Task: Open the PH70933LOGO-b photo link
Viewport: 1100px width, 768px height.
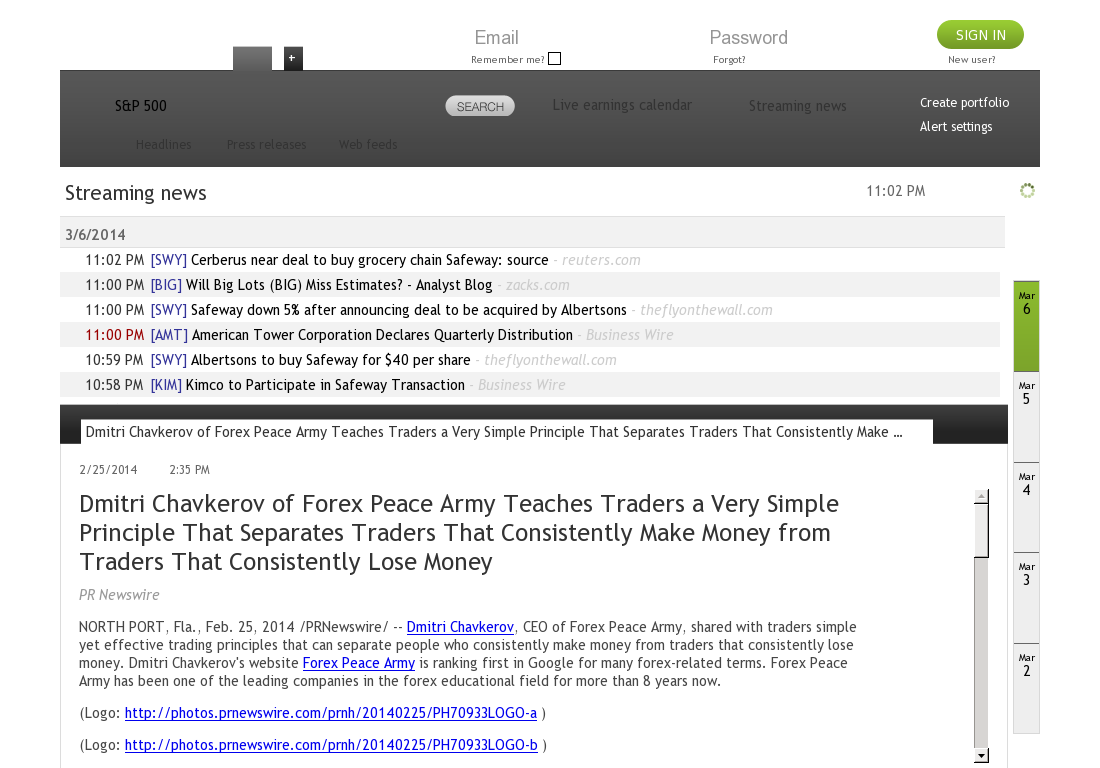Action: coord(331,745)
